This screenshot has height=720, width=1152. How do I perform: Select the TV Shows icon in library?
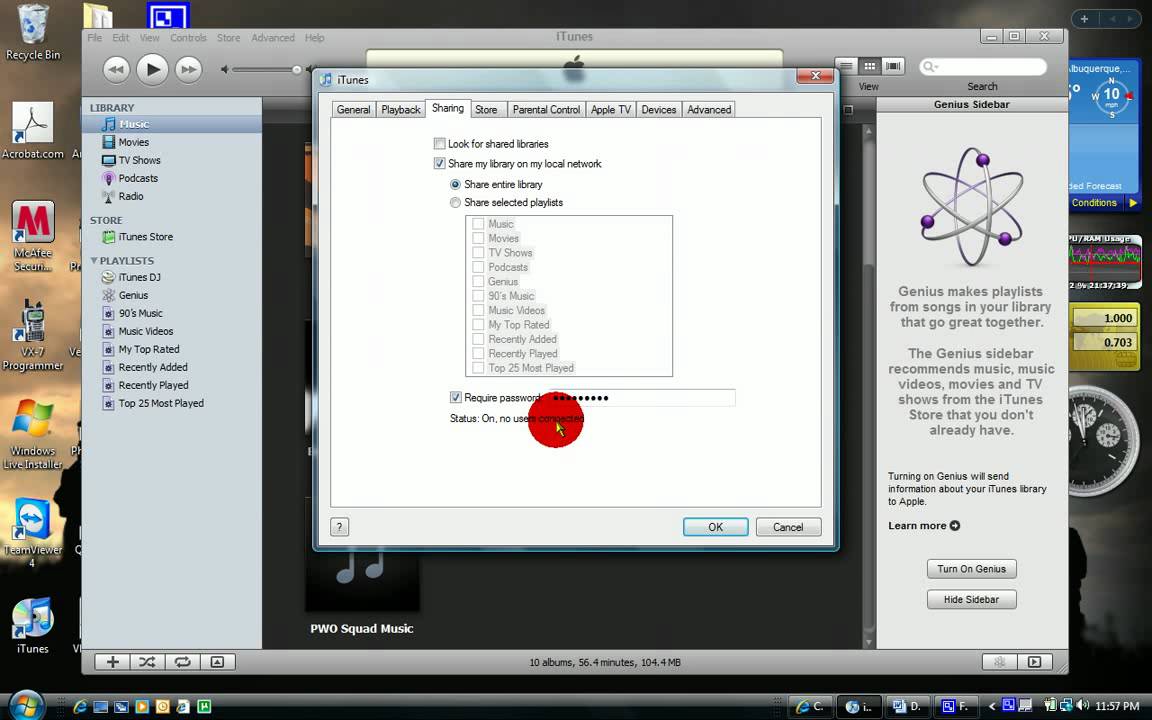(109, 160)
